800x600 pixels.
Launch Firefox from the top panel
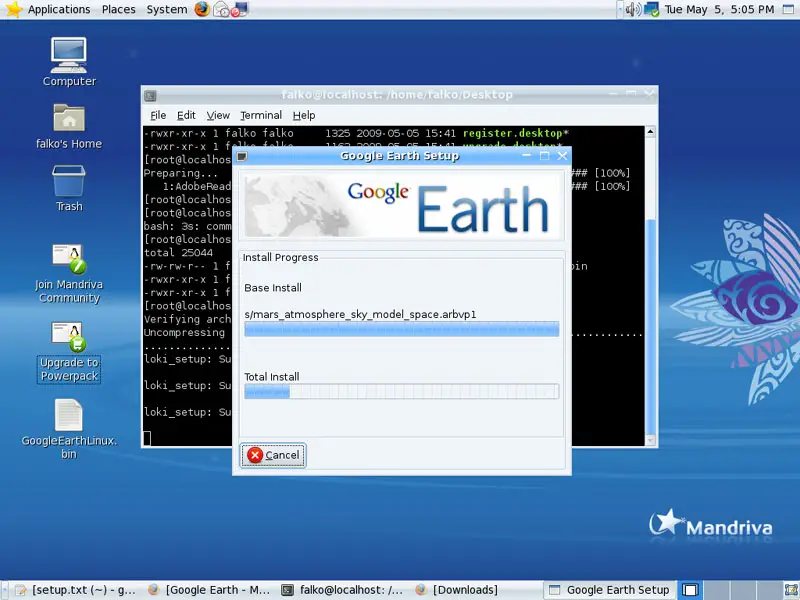pos(202,9)
